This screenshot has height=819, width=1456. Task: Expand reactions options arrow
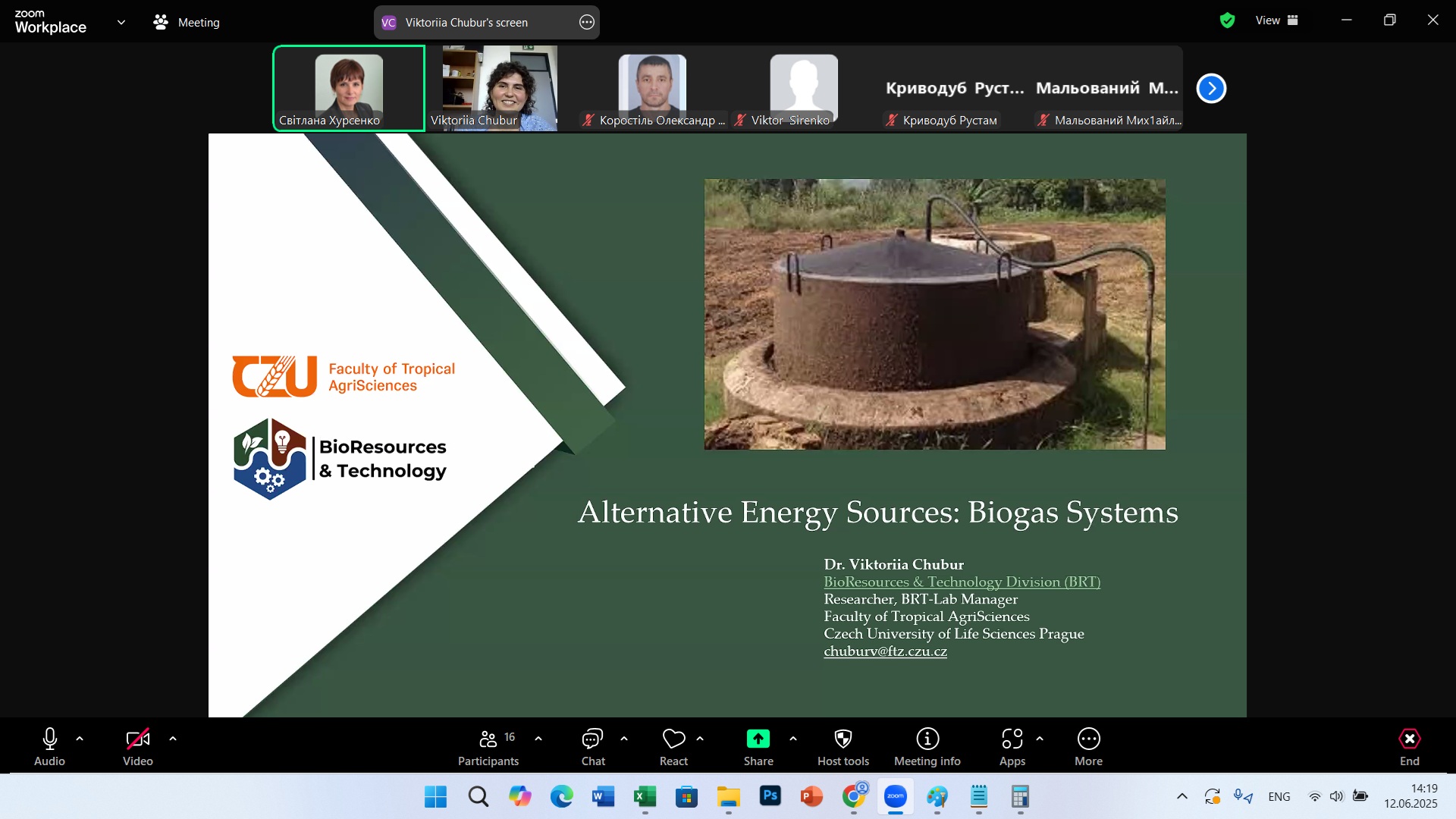coord(700,739)
